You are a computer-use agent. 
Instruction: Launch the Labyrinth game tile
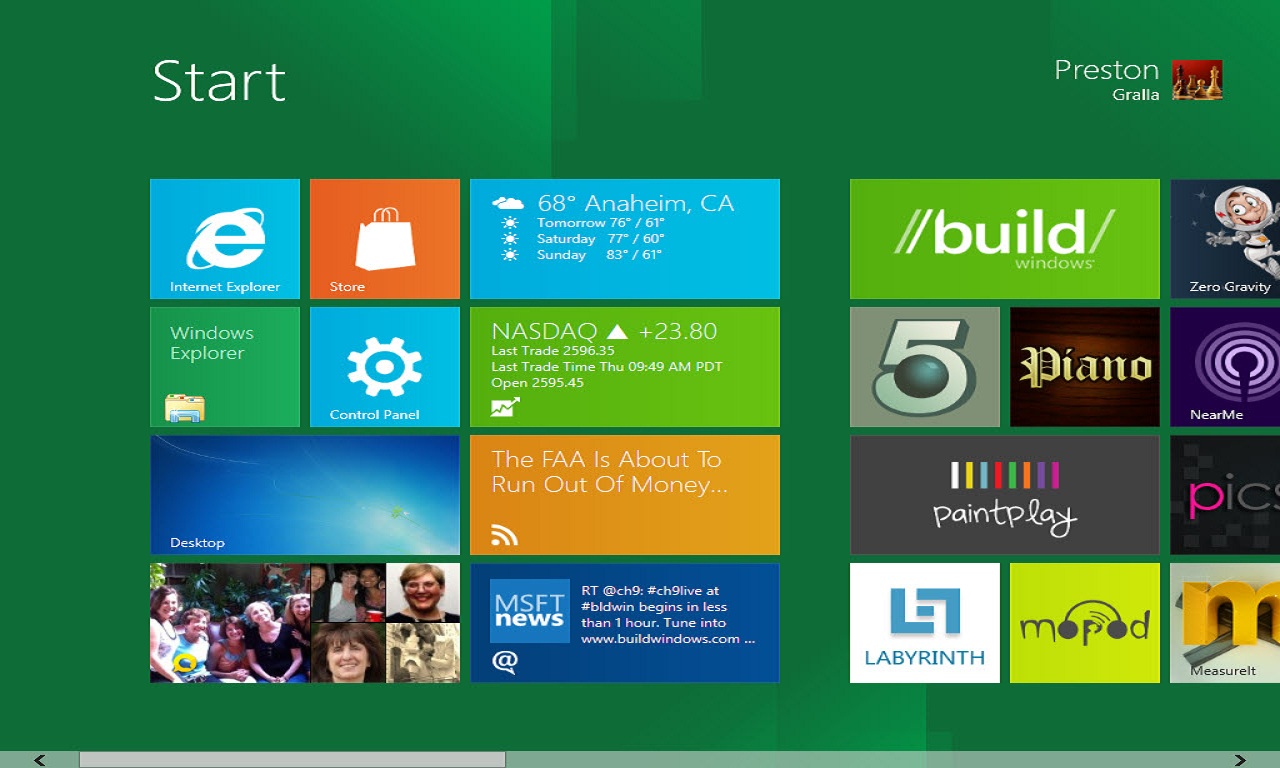click(925, 623)
